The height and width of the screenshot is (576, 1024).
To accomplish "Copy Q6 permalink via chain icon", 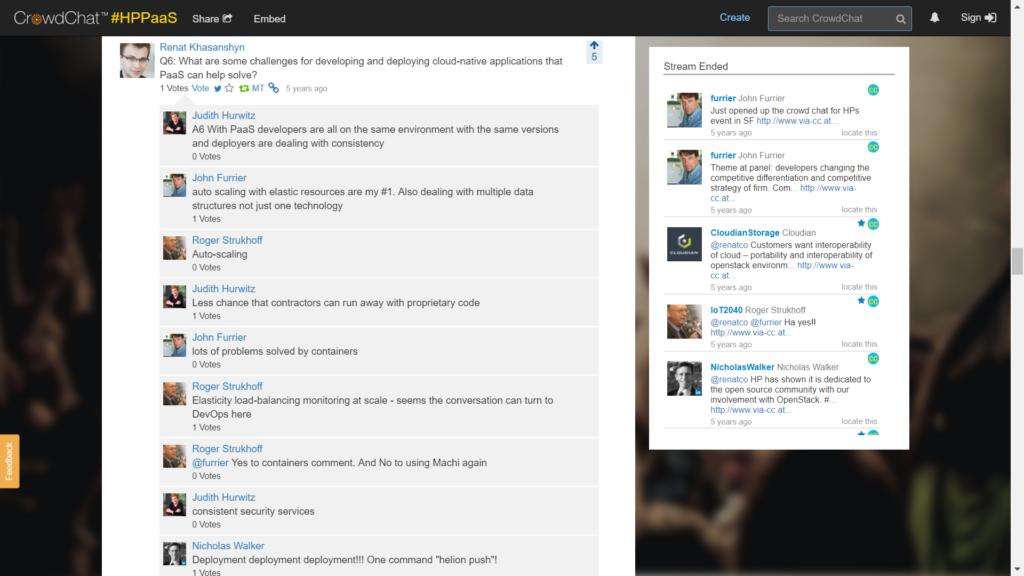I will (x=274, y=88).
